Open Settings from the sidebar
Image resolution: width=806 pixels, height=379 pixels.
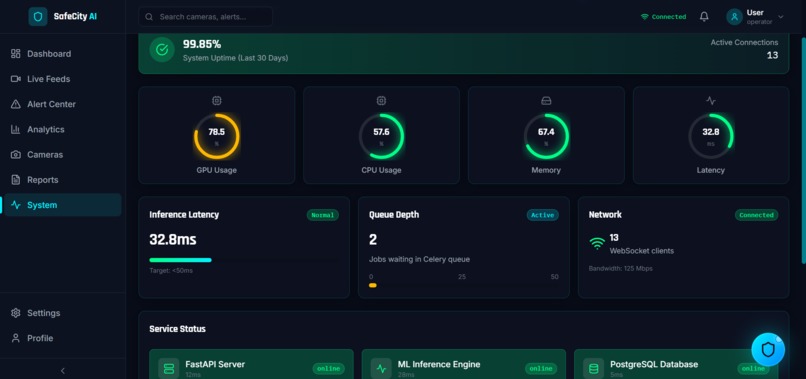pos(63,313)
